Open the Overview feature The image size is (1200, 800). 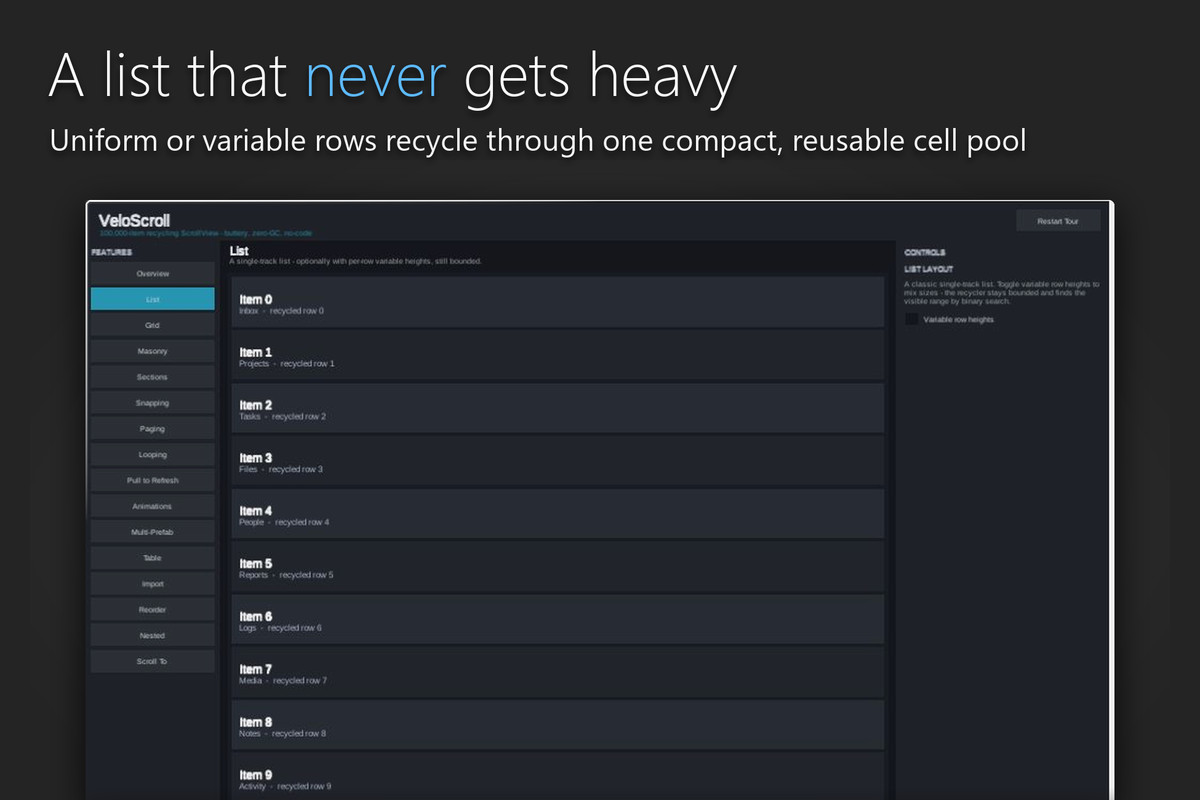coord(153,273)
